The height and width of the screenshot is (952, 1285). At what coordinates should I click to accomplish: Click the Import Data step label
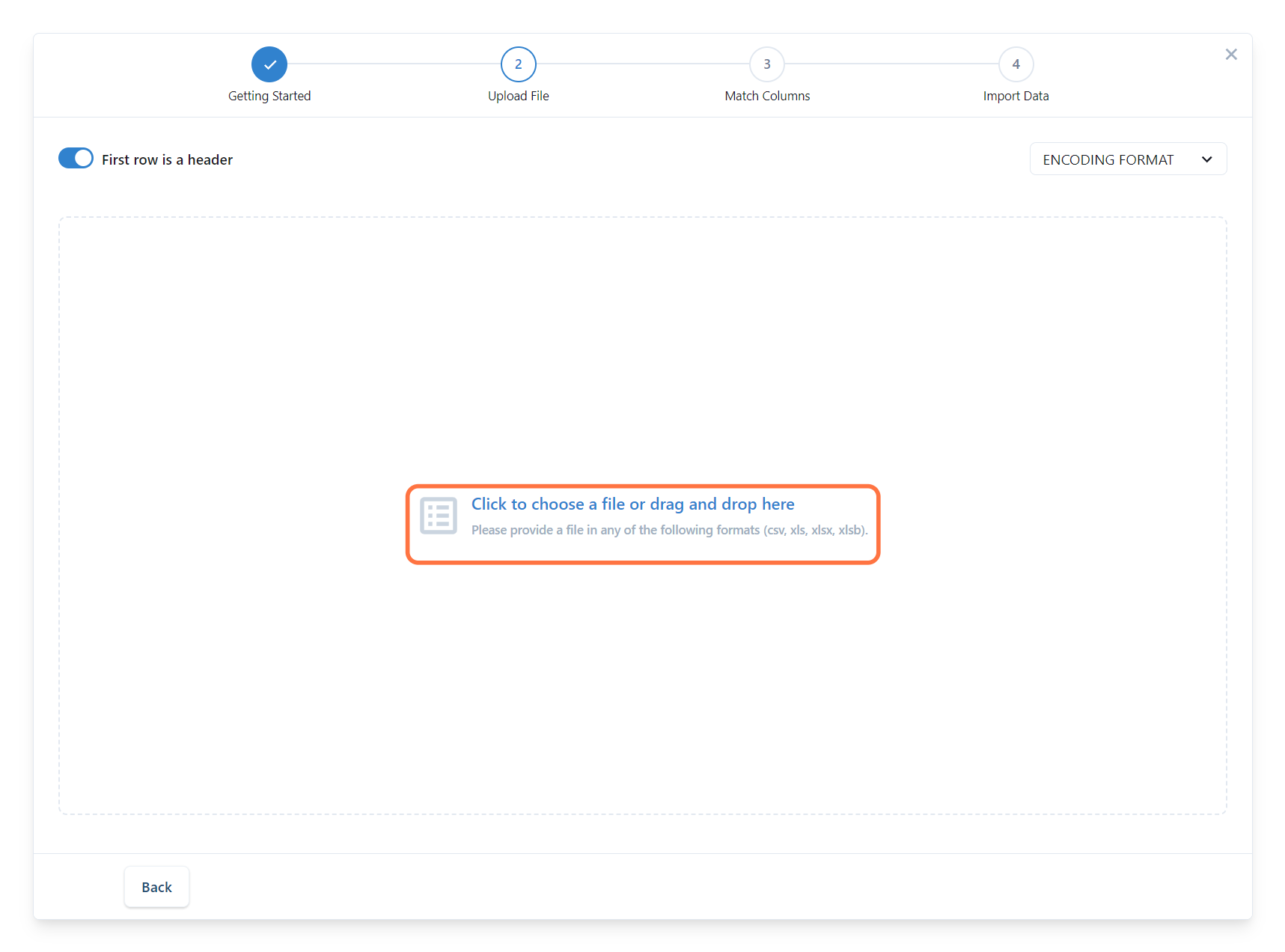coord(1016,96)
